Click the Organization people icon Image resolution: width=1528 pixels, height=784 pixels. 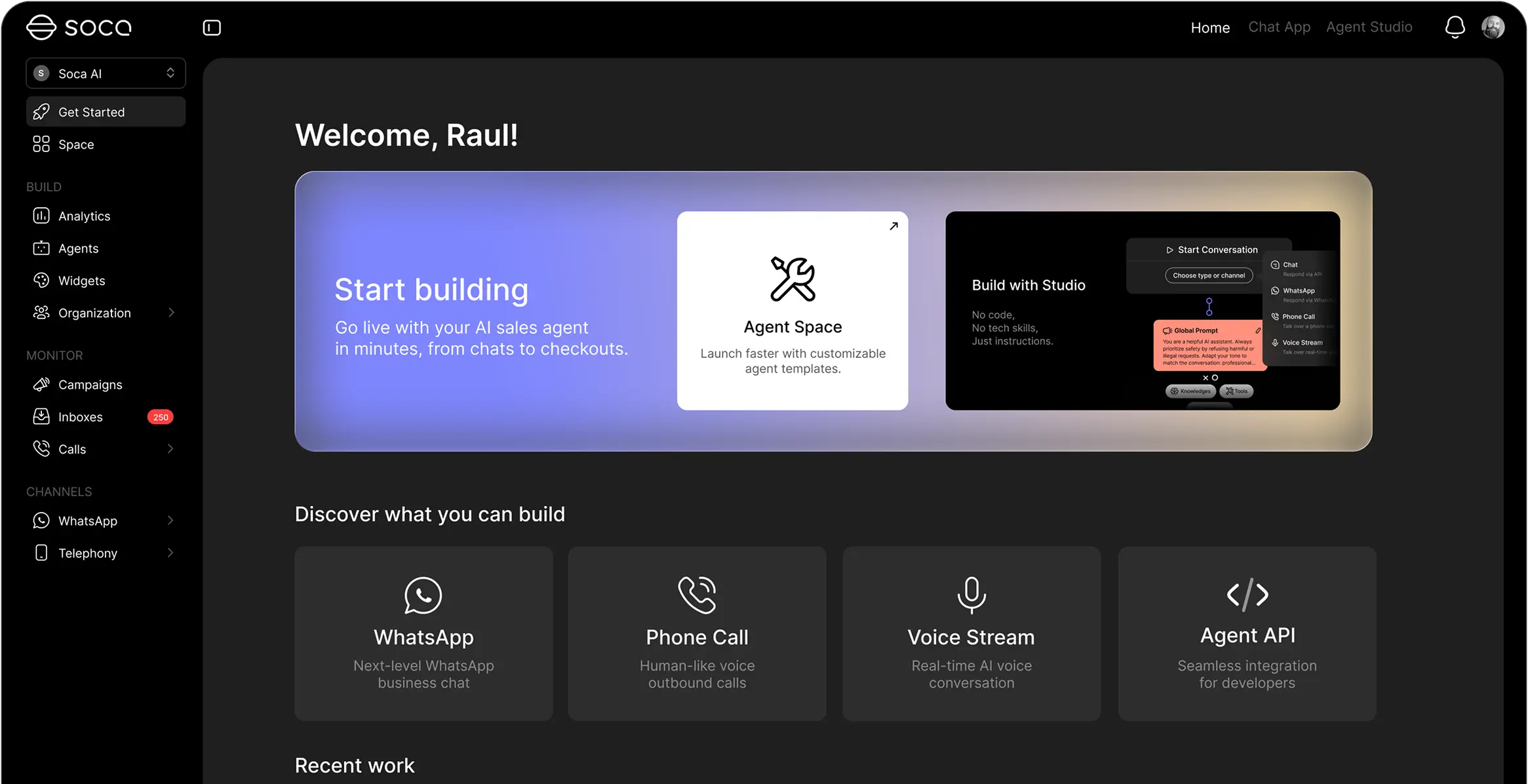tap(41, 313)
